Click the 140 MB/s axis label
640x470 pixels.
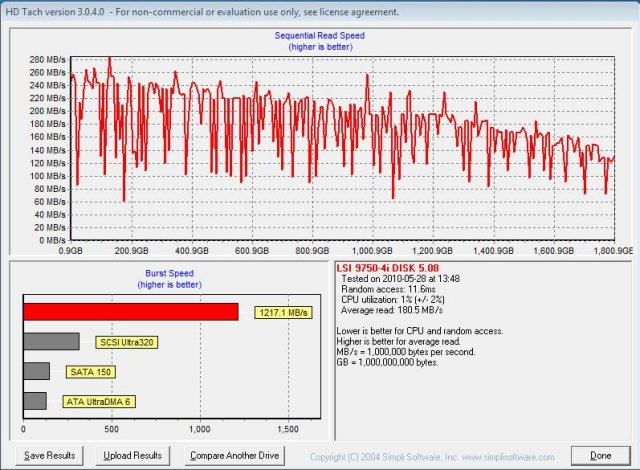click(x=47, y=150)
